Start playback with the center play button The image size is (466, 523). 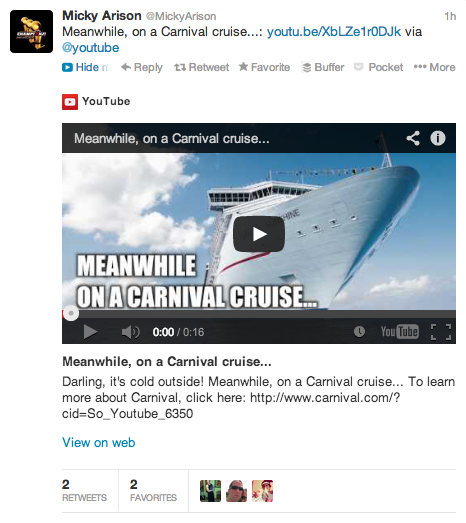pyautogui.click(x=259, y=234)
